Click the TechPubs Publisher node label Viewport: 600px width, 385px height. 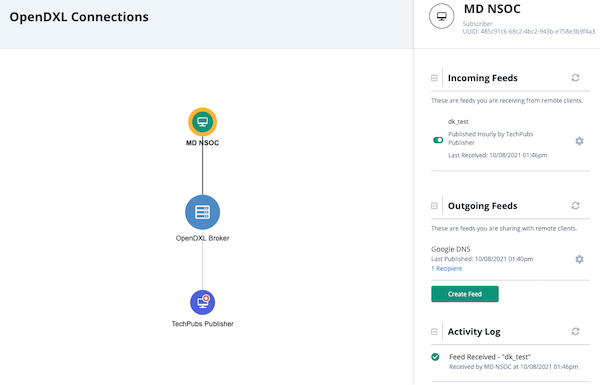[x=202, y=324]
